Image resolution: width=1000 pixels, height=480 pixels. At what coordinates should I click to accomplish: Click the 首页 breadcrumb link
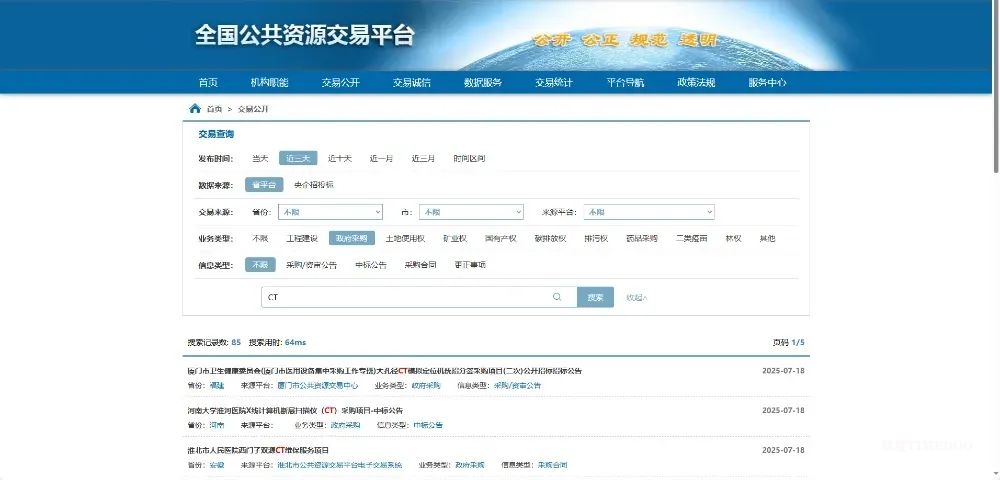pos(214,109)
